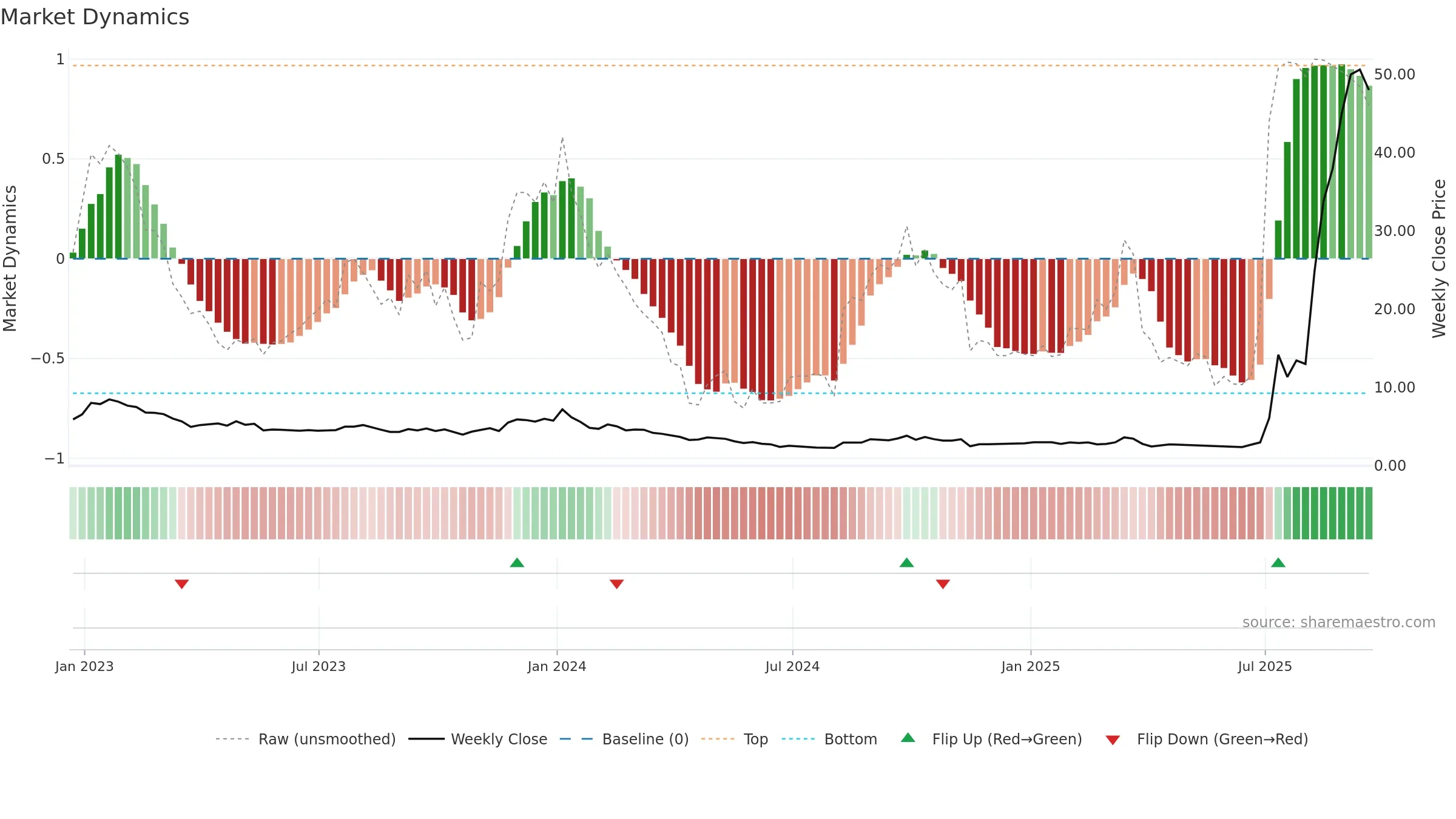
Task: Toggle Flip Up (Red→Green) legend entry
Action: pyautogui.click(x=991, y=739)
